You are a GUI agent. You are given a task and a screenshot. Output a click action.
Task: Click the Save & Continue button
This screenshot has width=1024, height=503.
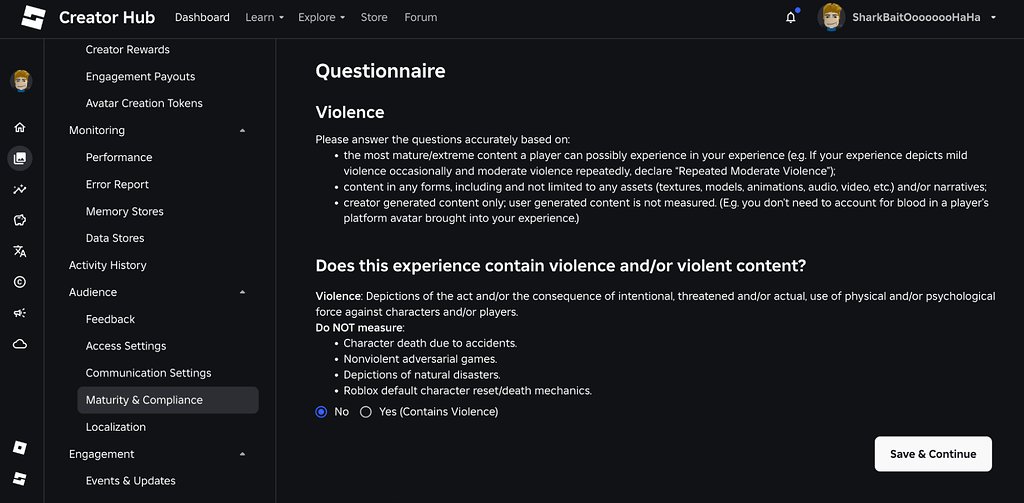(x=932, y=454)
